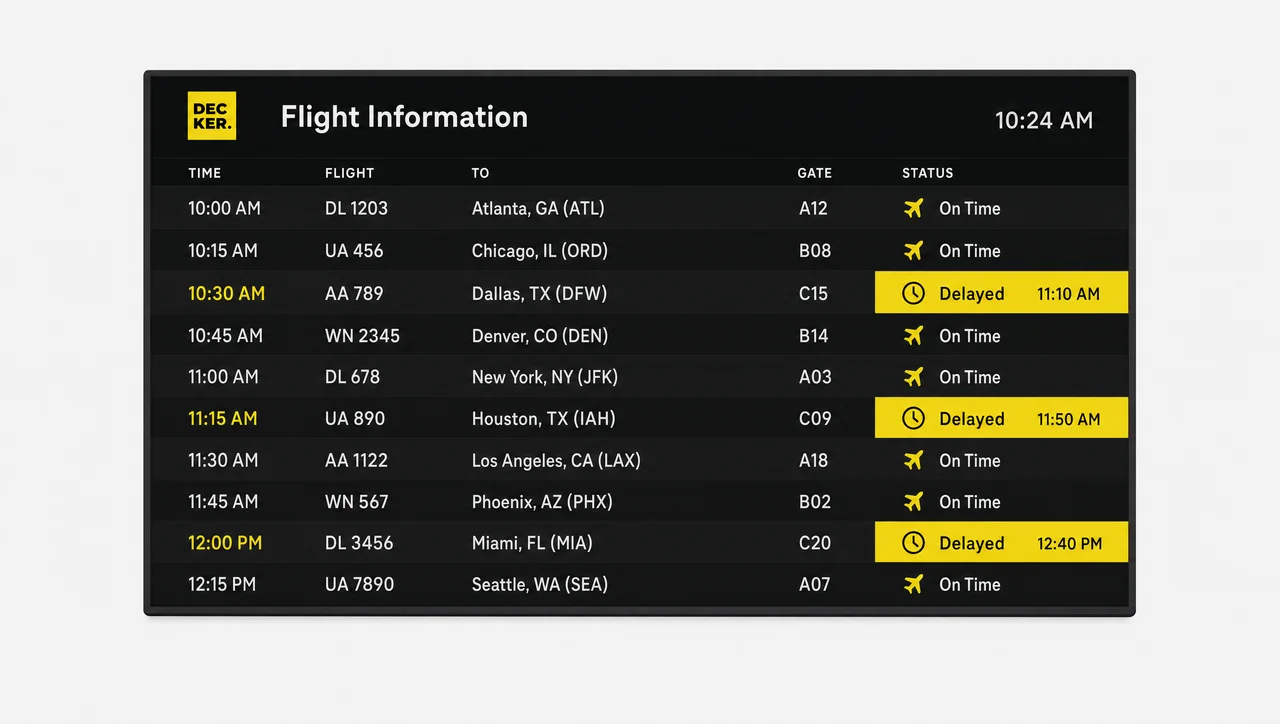The width and height of the screenshot is (1280, 724).
Task: Click the 10:45 AM departure time
Action: tap(225, 336)
